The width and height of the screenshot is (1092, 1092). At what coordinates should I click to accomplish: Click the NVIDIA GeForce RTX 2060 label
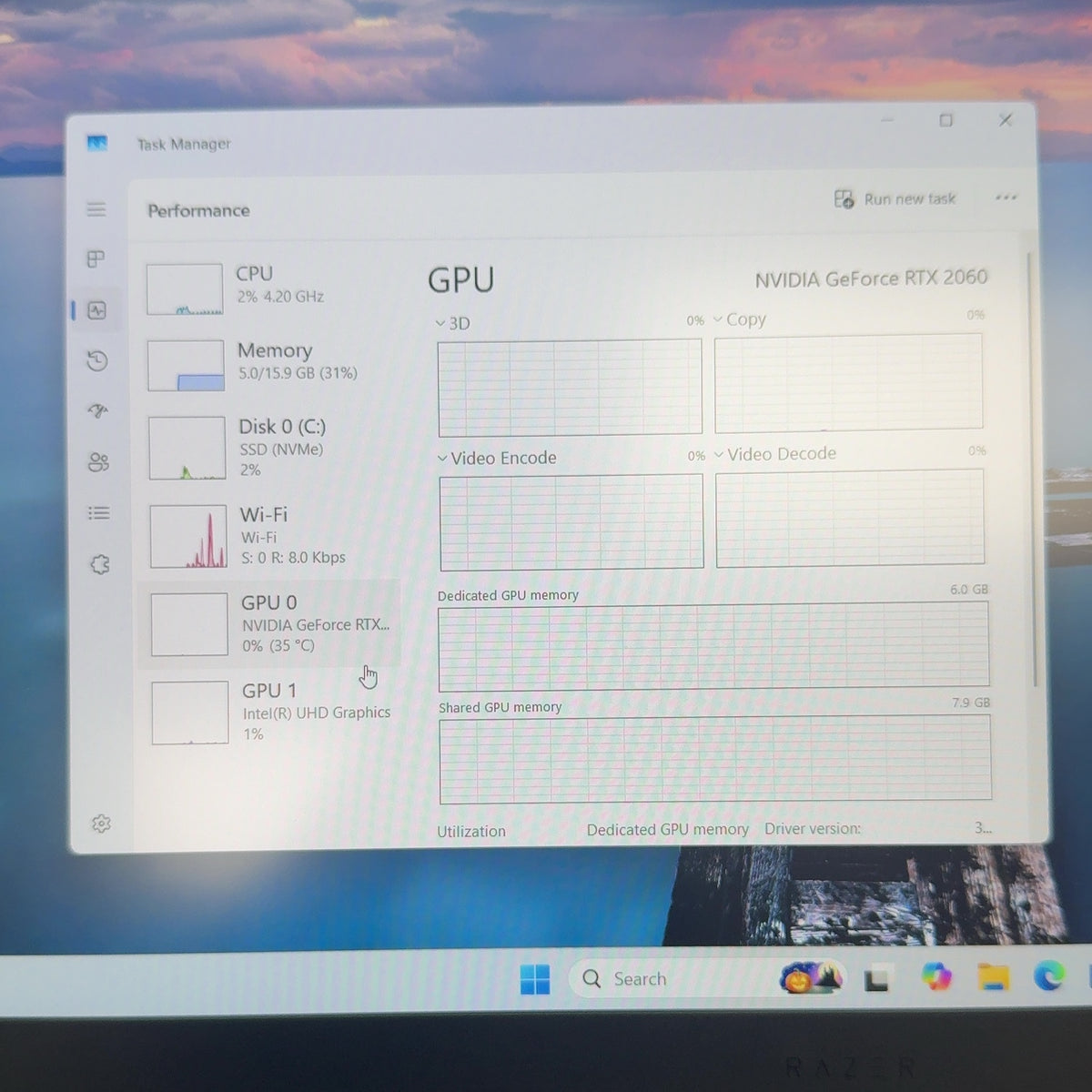click(871, 278)
